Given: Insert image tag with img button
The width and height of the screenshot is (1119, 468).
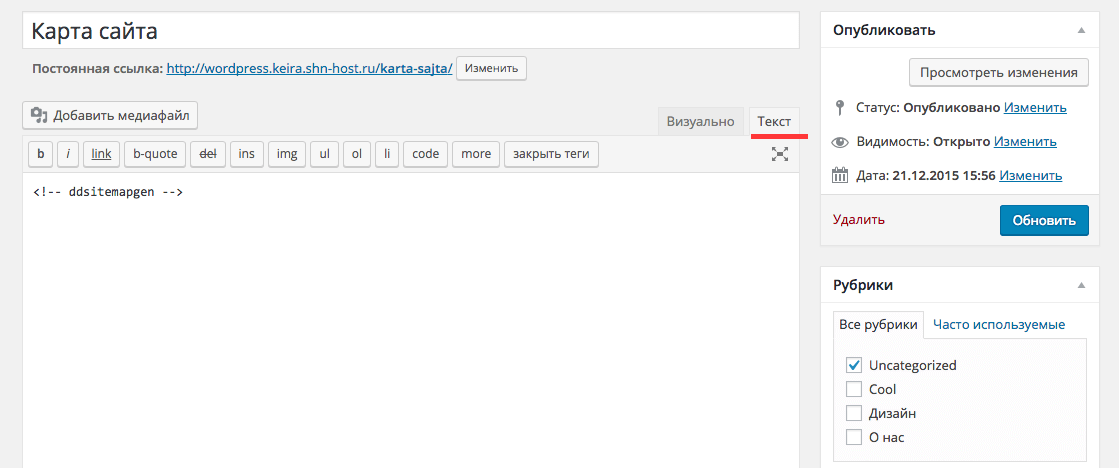Looking at the screenshot, I should [286, 154].
